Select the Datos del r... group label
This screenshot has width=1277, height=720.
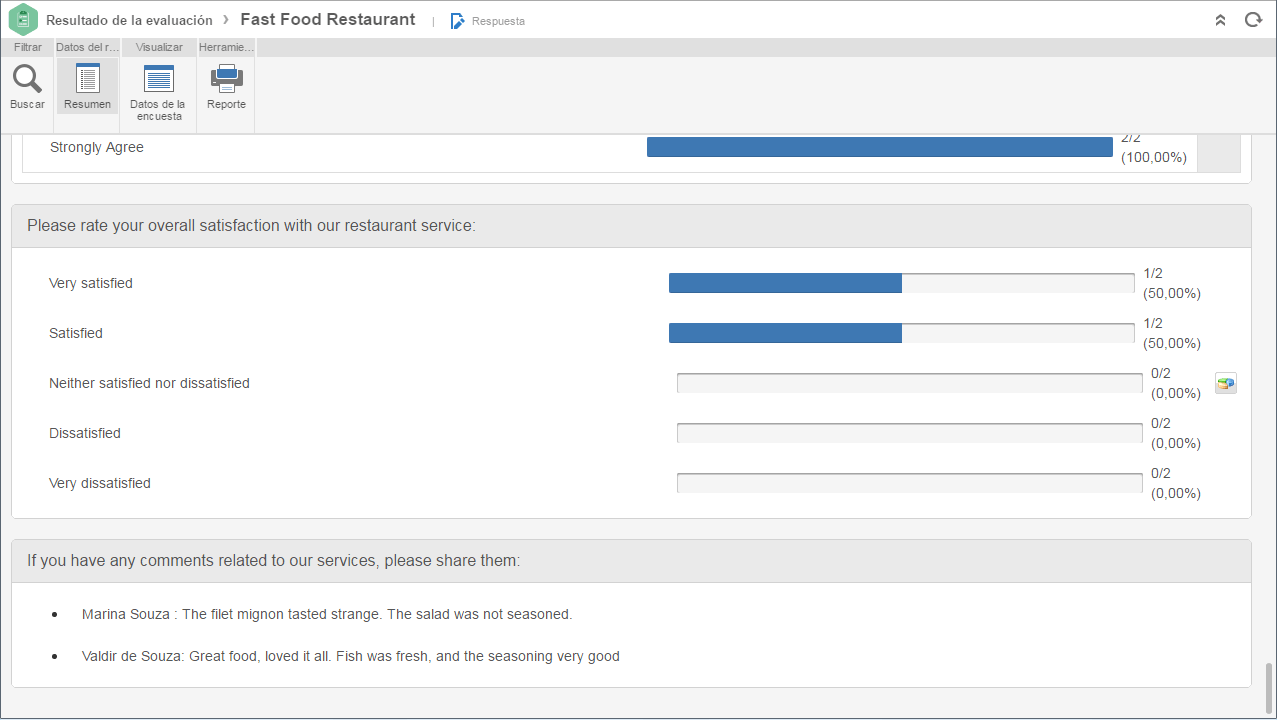(x=87, y=47)
